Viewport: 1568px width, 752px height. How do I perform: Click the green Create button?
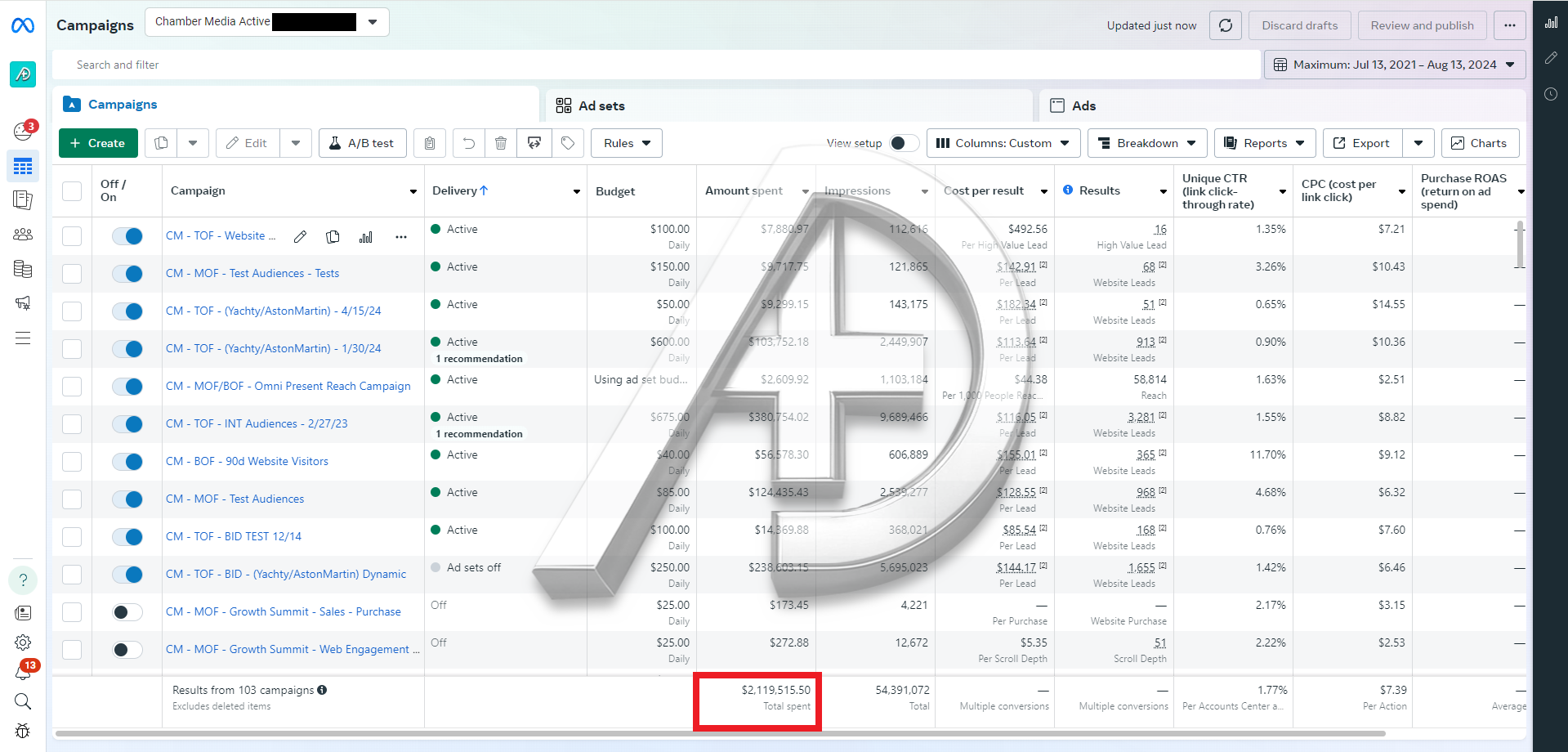click(x=98, y=143)
